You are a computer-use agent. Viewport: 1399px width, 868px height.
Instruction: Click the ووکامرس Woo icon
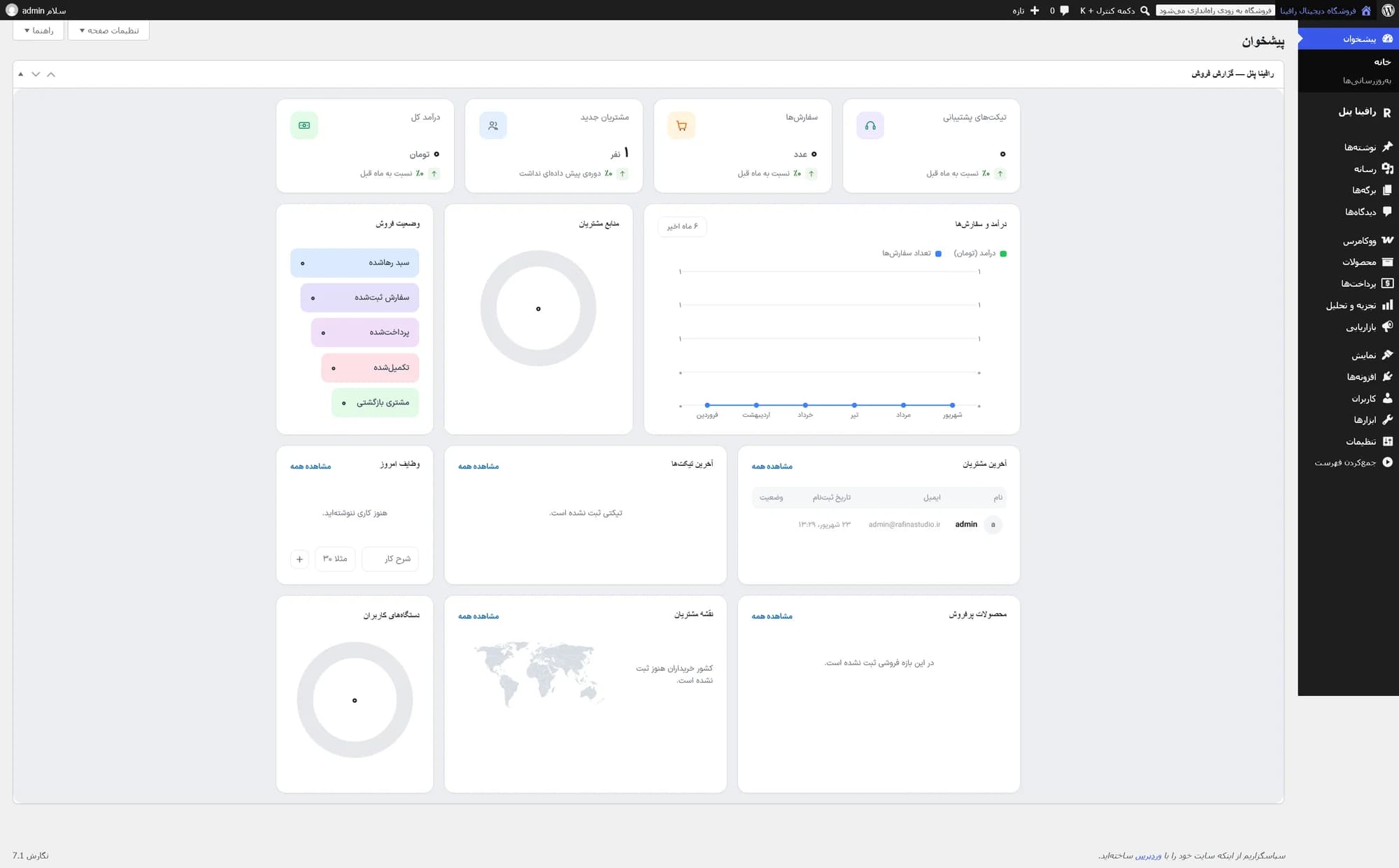tap(1388, 240)
